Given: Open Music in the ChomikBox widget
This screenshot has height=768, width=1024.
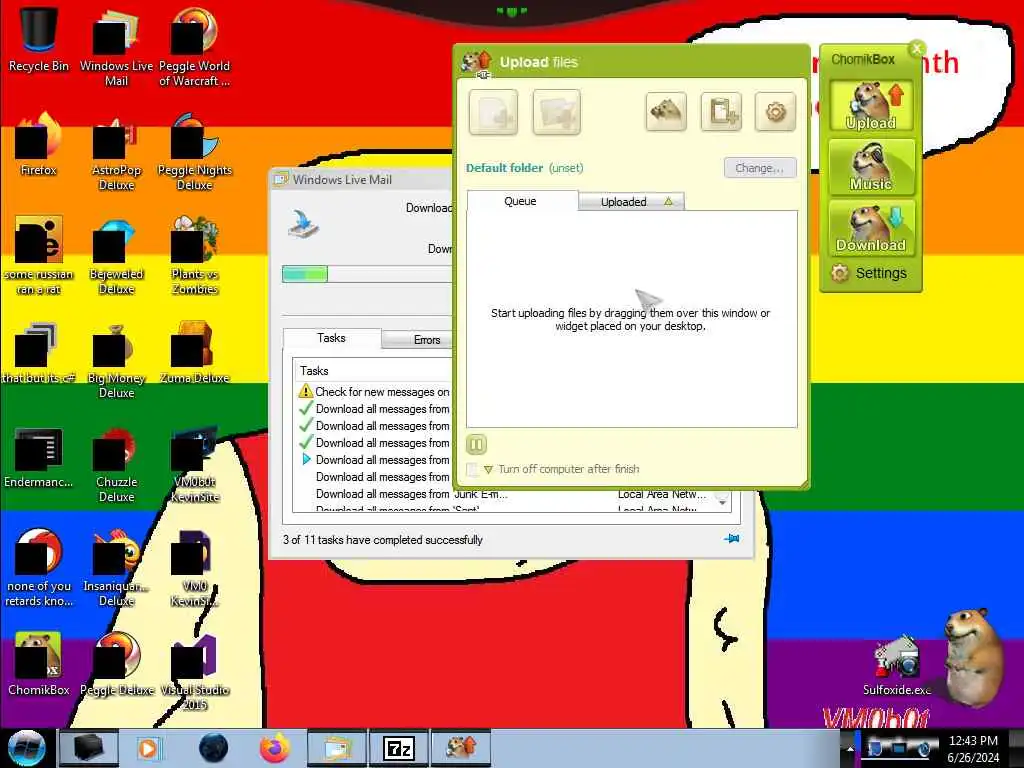Looking at the screenshot, I should (x=871, y=167).
